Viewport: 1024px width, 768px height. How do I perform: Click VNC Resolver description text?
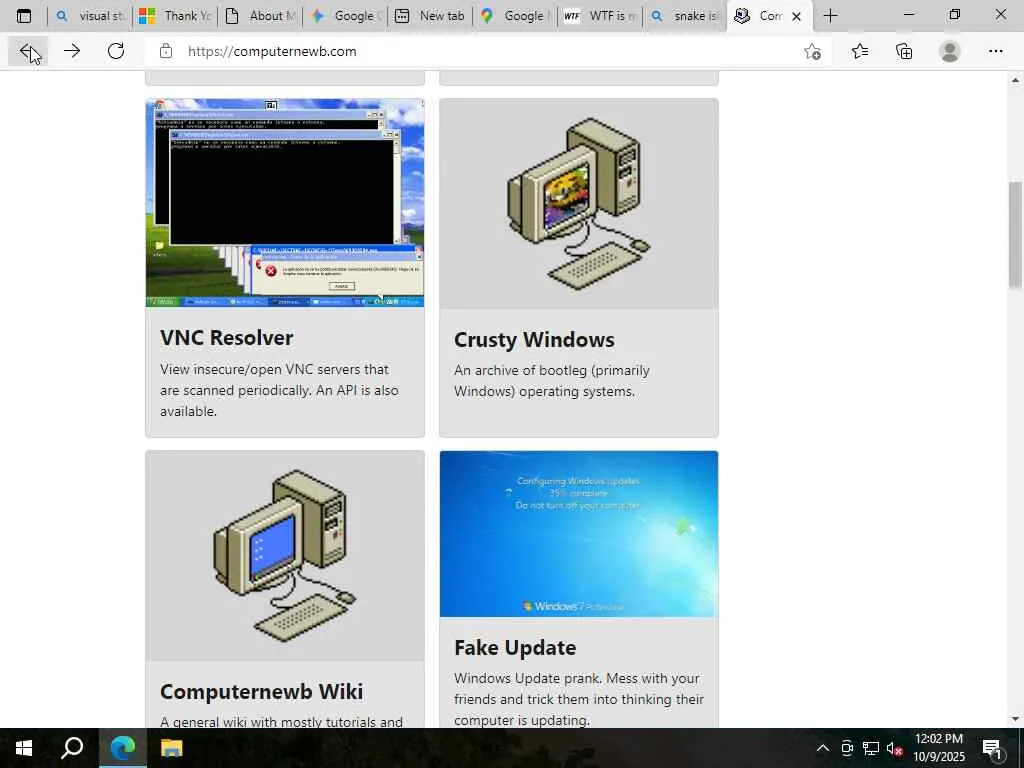[279, 390]
